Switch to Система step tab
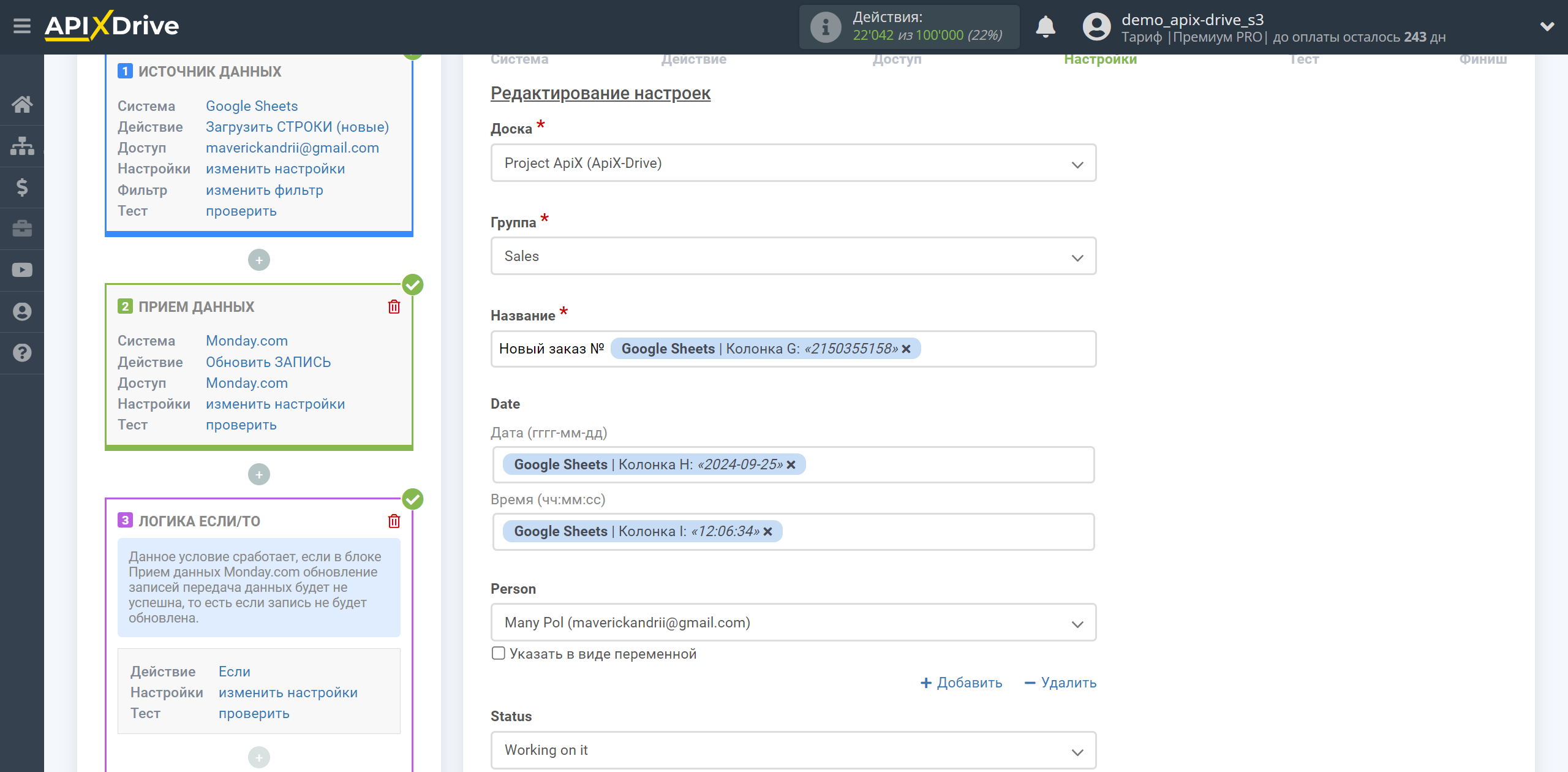This screenshot has height=772, width=1568. click(x=519, y=59)
